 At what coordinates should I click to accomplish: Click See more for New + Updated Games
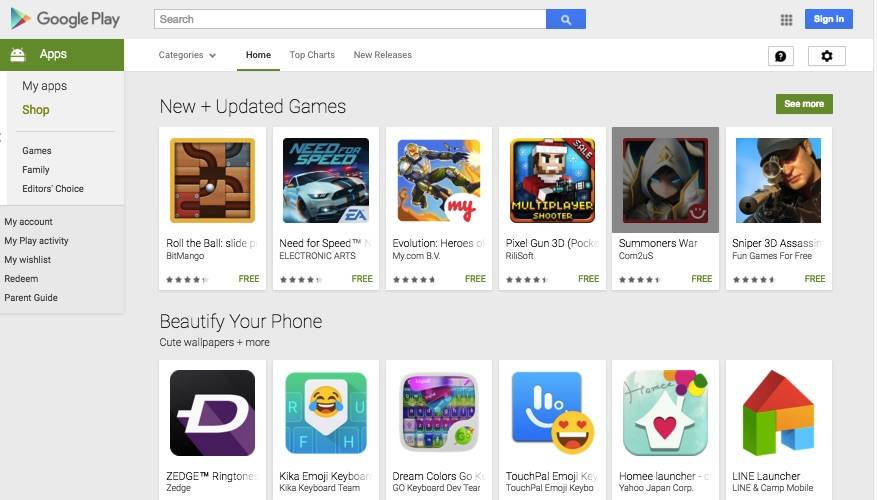[x=804, y=104]
